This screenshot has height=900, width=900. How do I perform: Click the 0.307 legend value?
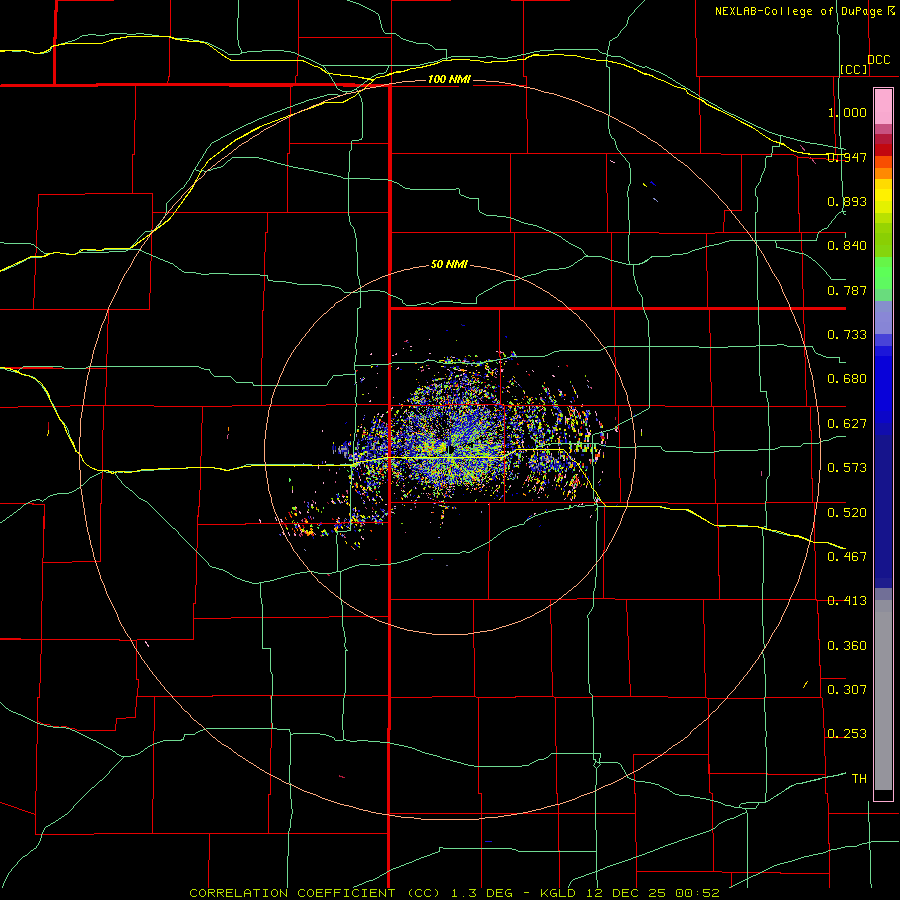(847, 690)
